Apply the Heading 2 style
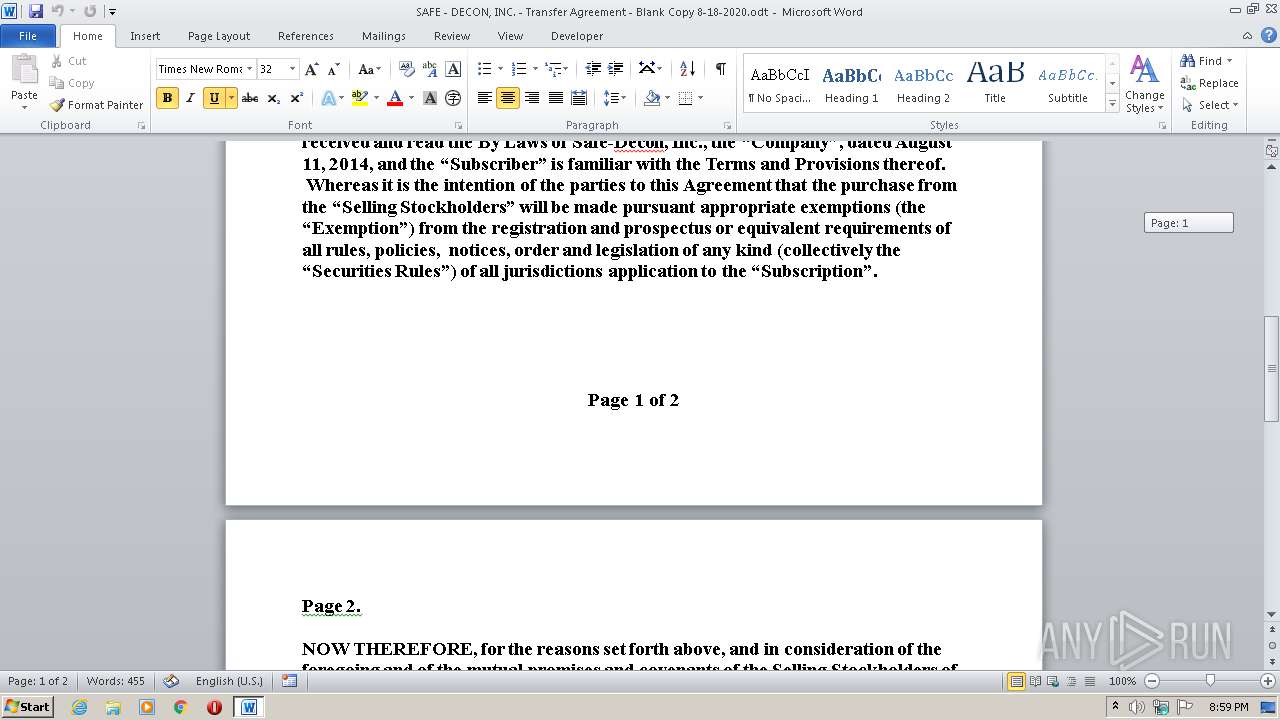 click(923, 84)
